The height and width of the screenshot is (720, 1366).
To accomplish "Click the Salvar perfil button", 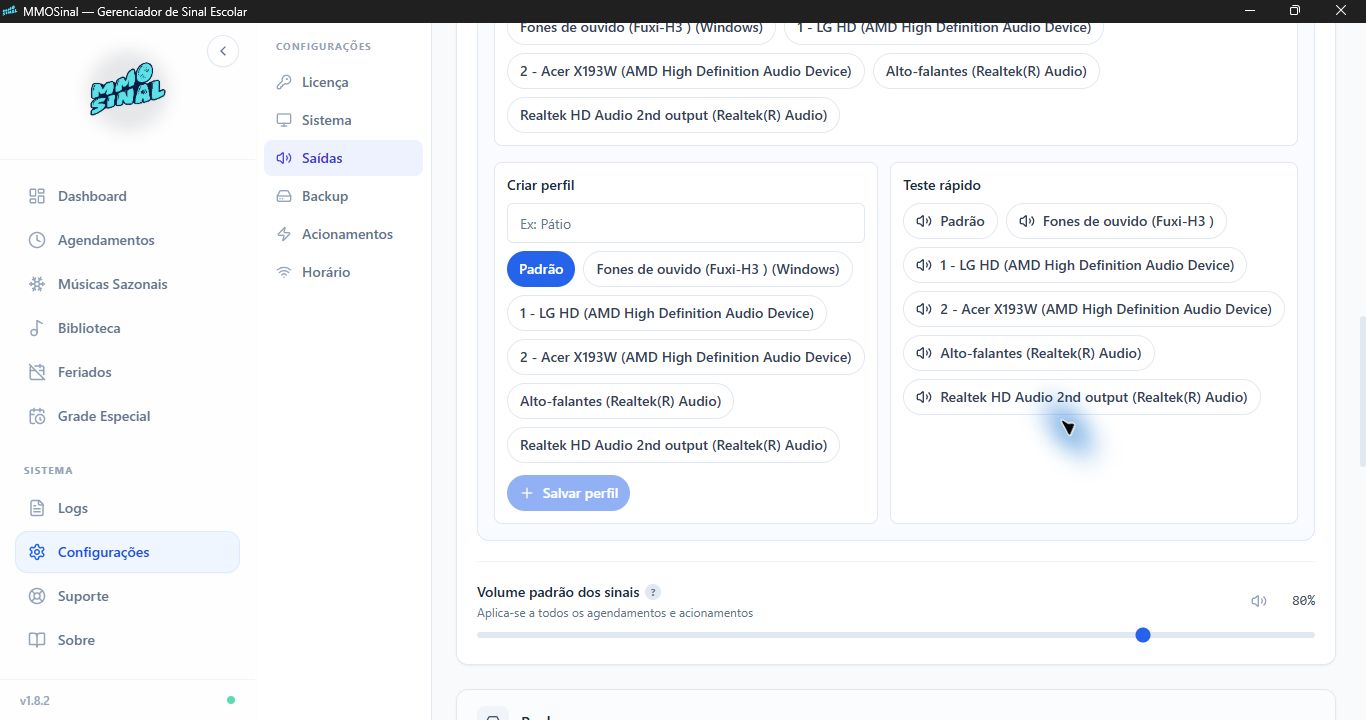I will 568,493.
